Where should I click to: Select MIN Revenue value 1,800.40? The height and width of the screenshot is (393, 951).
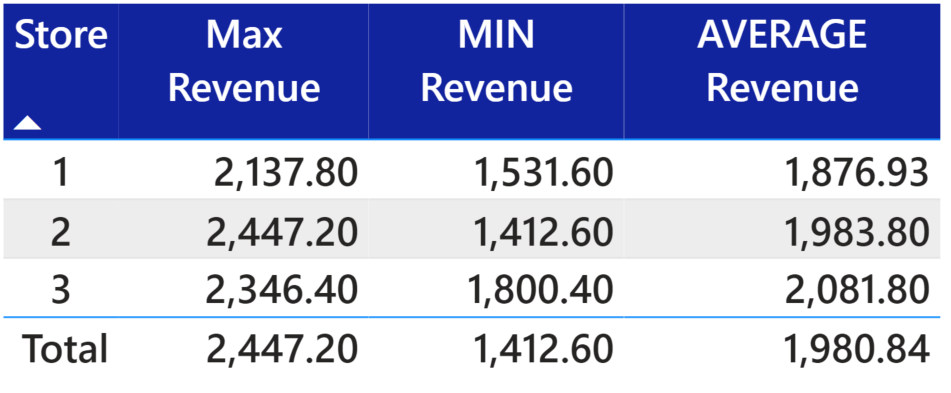(x=540, y=290)
